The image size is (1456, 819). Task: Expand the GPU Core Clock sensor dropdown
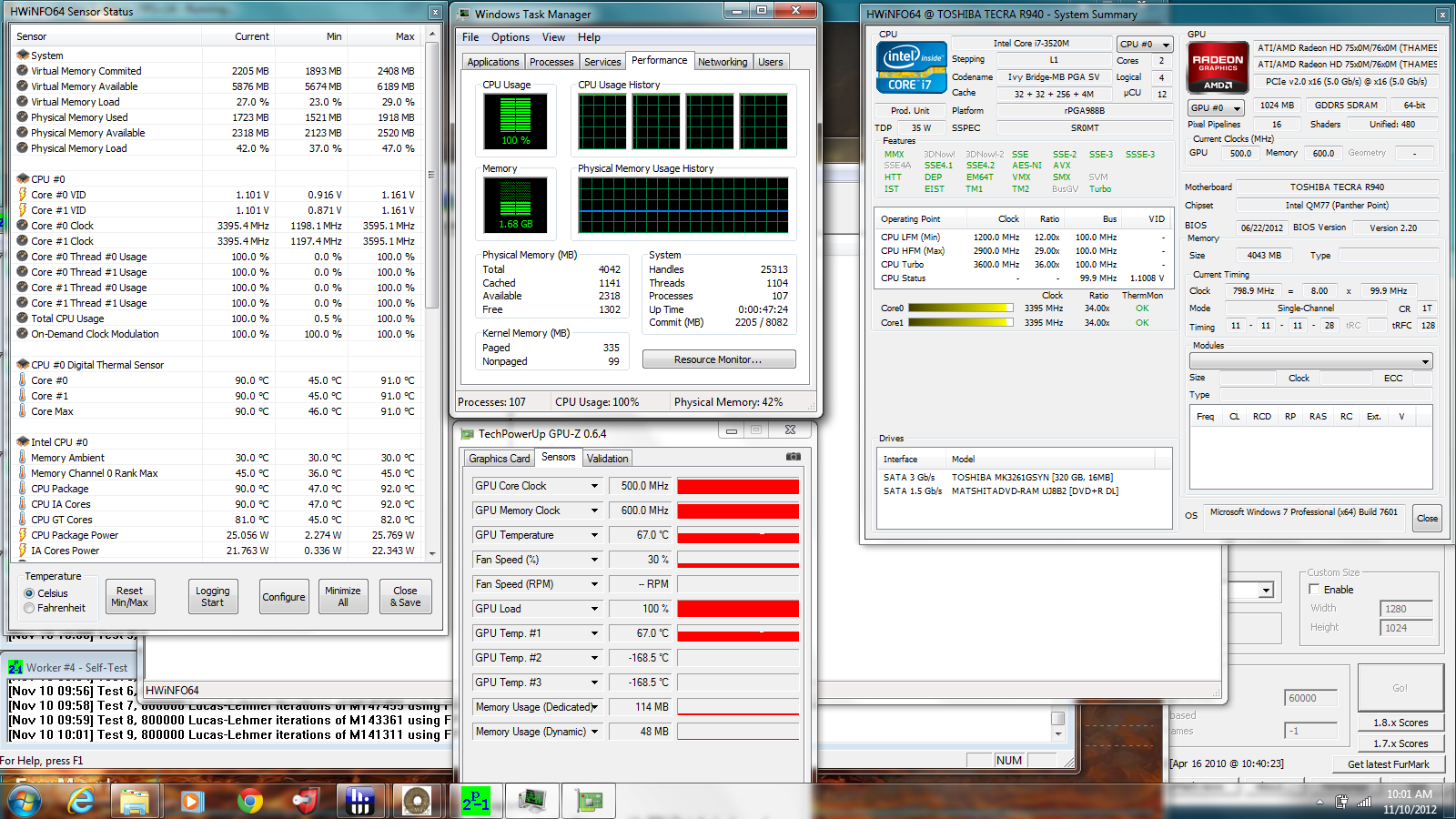point(594,486)
